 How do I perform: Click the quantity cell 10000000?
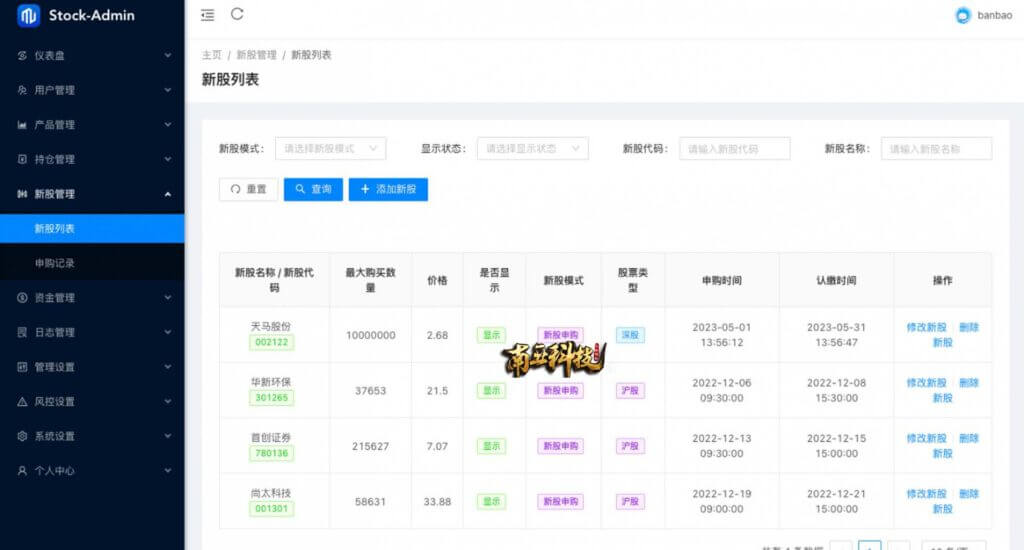370,335
